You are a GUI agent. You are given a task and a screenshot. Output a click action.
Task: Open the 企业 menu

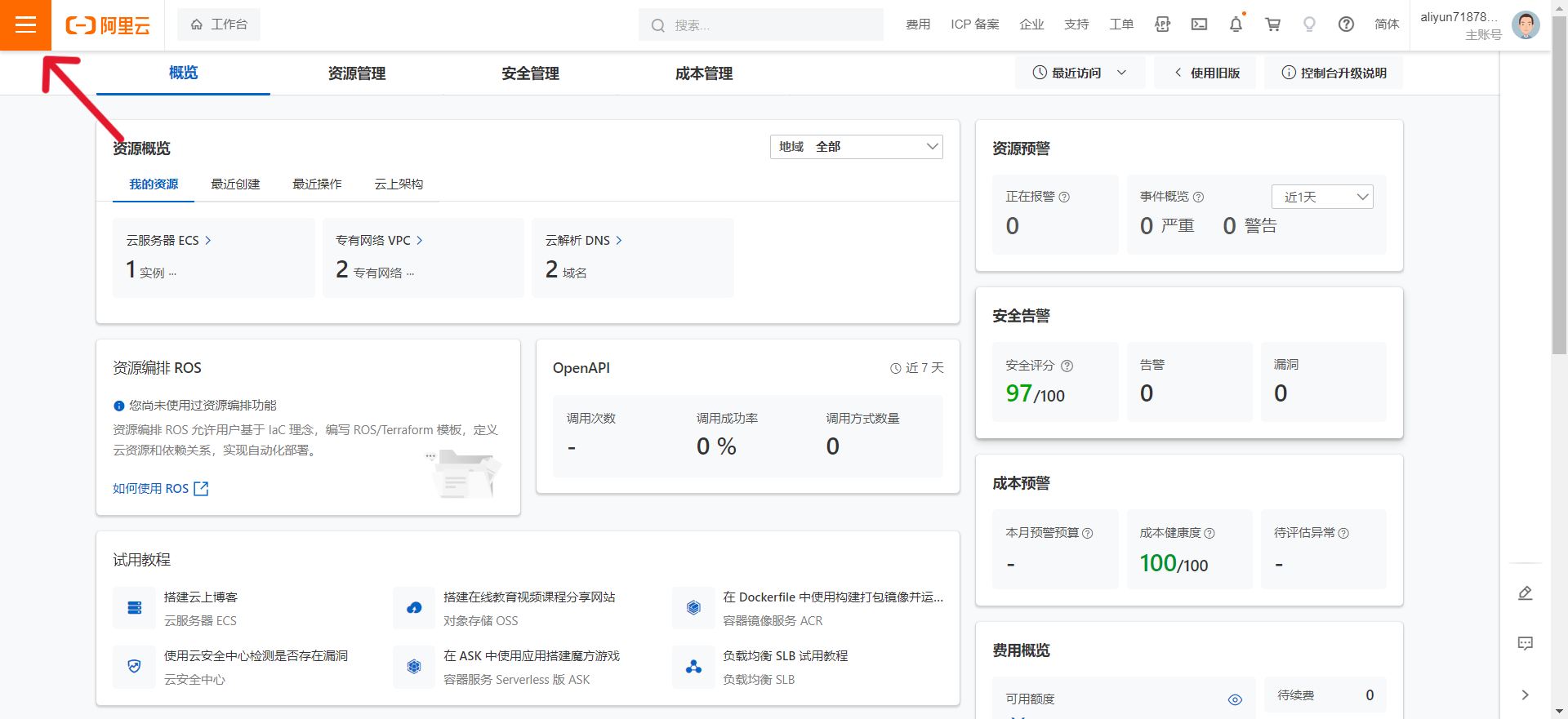1031,24
